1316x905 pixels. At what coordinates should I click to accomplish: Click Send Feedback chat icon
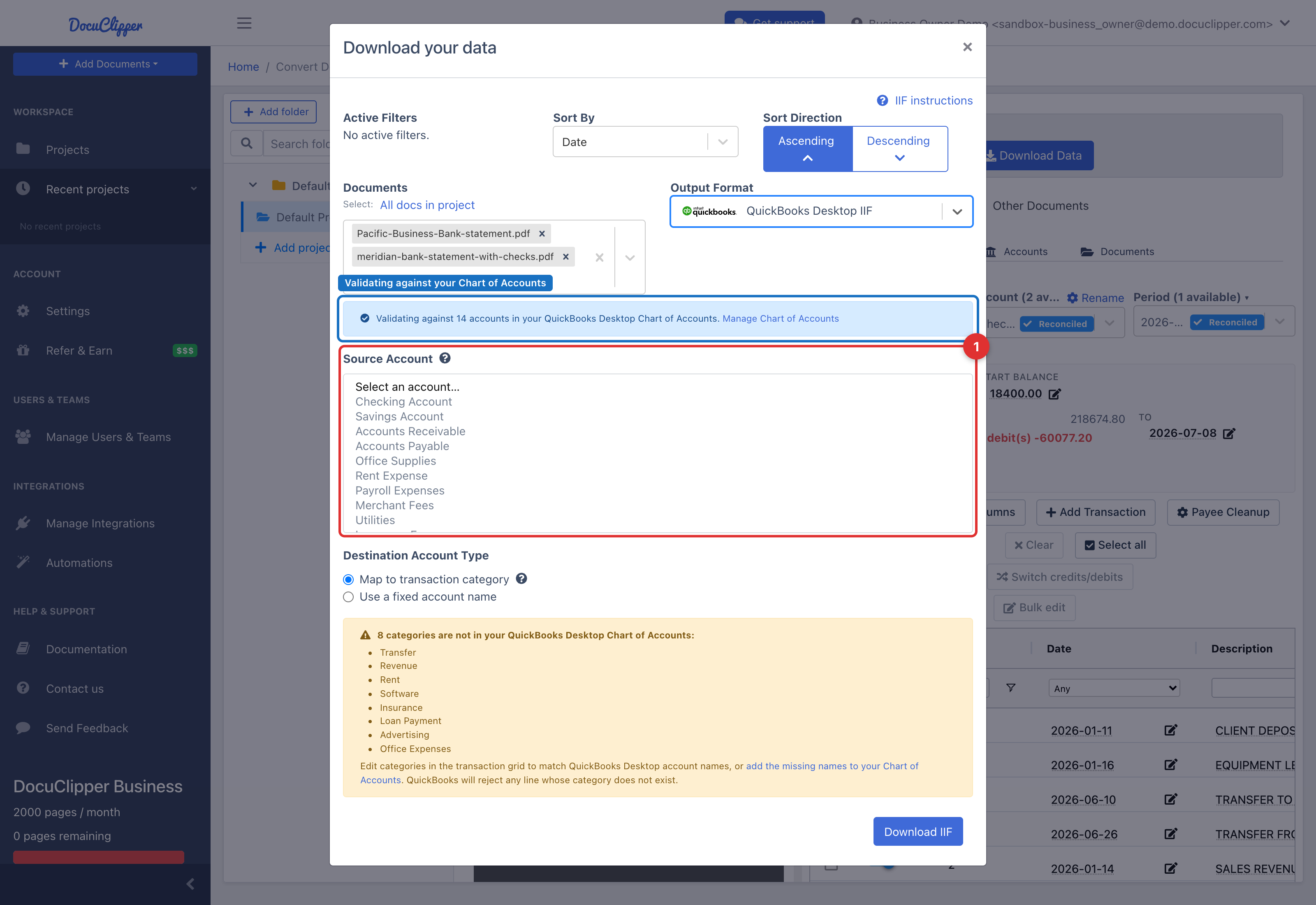(x=23, y=728)
